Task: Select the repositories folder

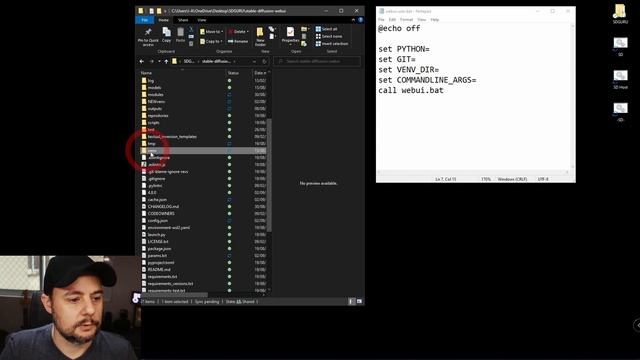Action: (x=158, y=116)
